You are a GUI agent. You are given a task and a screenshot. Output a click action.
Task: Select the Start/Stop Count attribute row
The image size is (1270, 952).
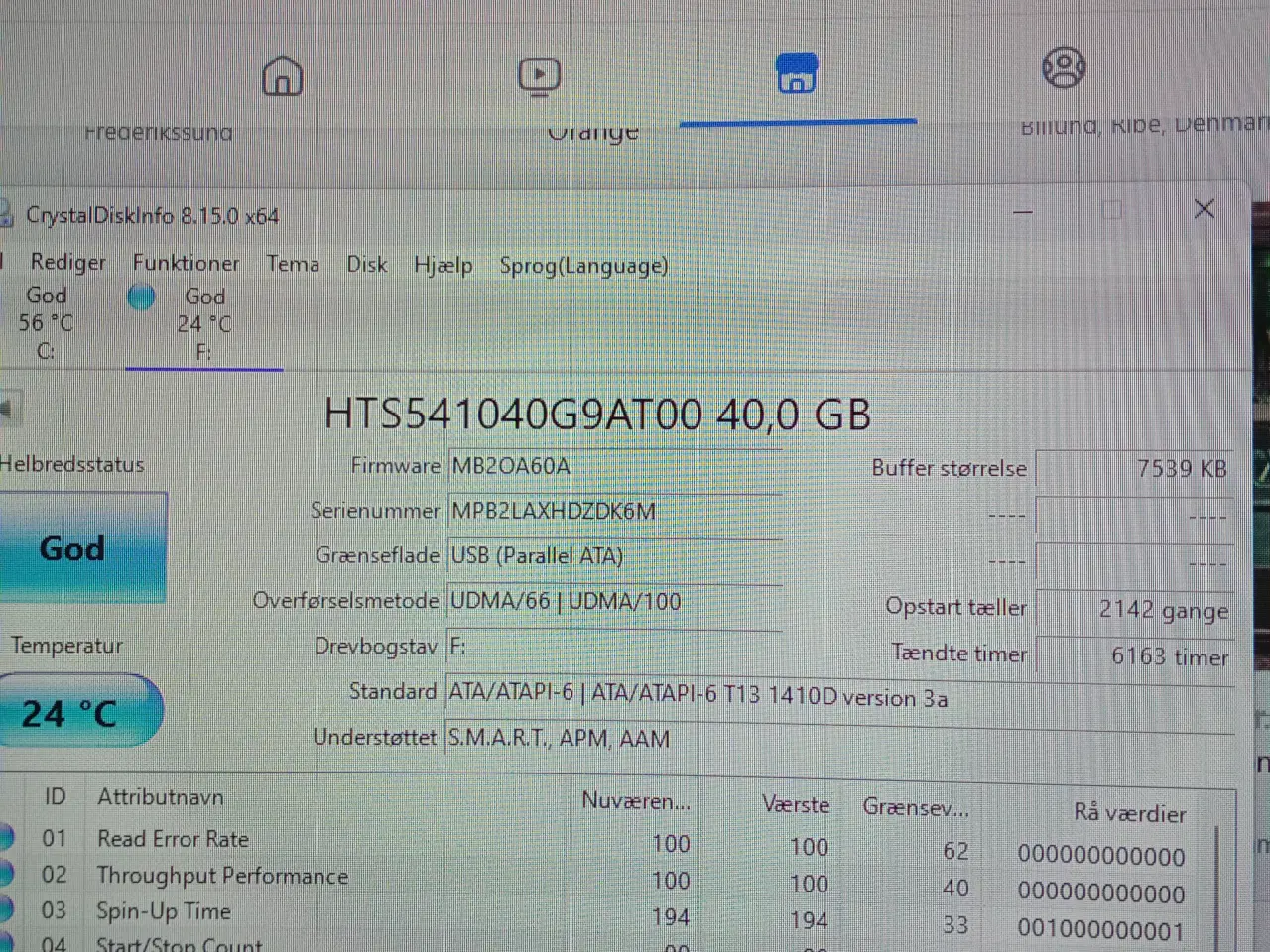pyautogui.click(x=179, y=943)
